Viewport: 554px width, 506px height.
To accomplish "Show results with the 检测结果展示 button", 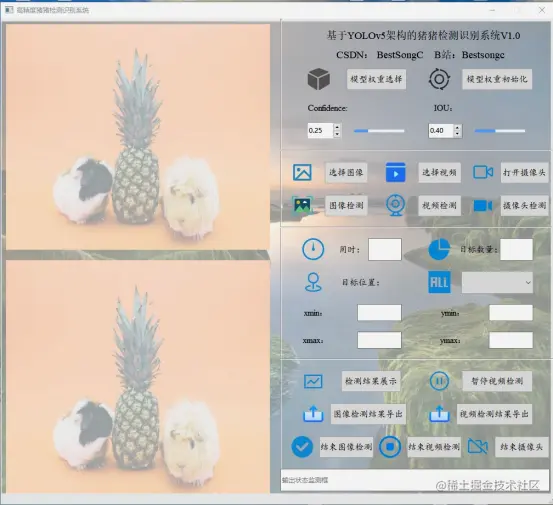I will (371, 381).
